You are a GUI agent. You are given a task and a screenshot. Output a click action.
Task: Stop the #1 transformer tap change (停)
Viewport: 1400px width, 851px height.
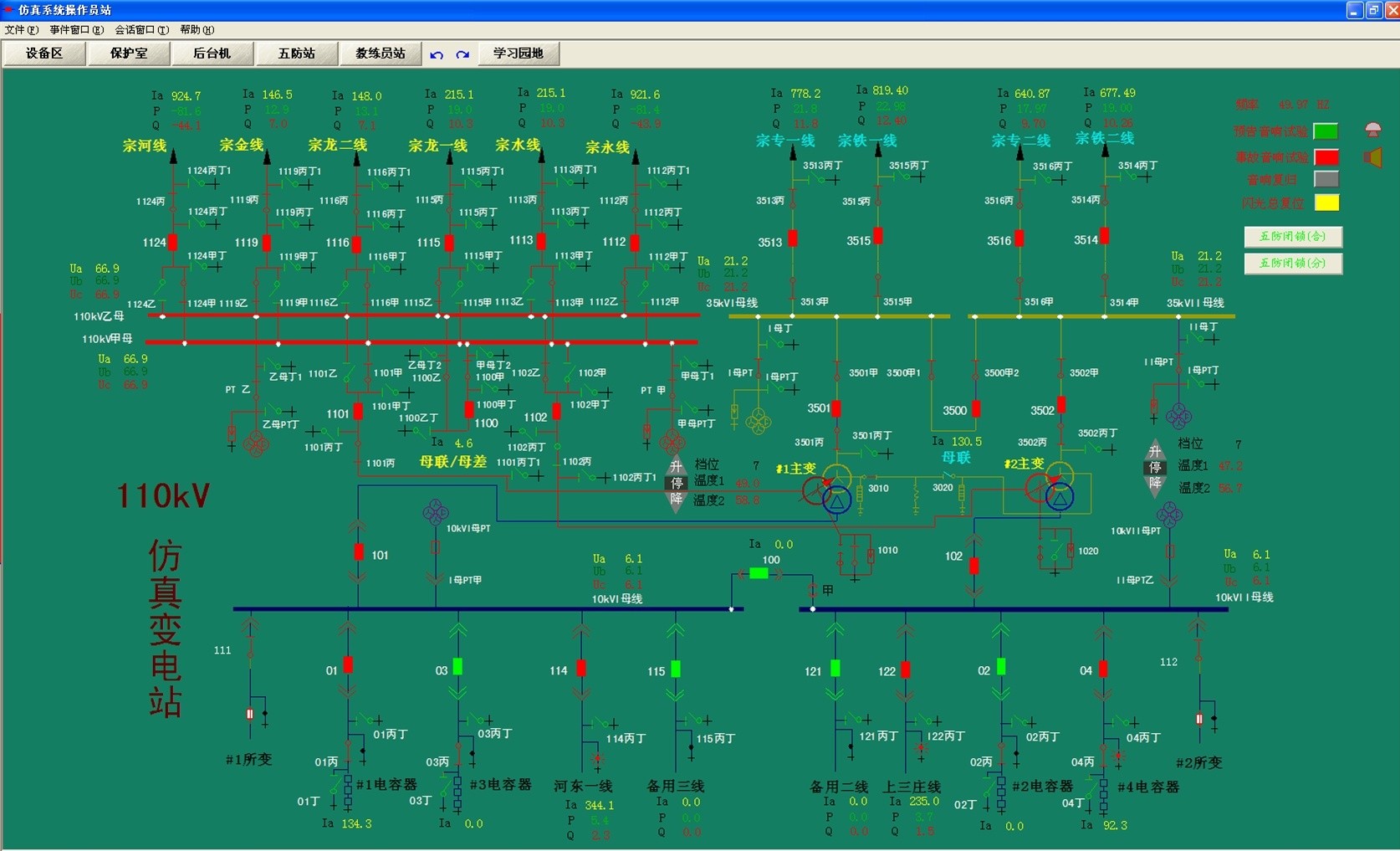pyautogui.click(x=677, y=483)
